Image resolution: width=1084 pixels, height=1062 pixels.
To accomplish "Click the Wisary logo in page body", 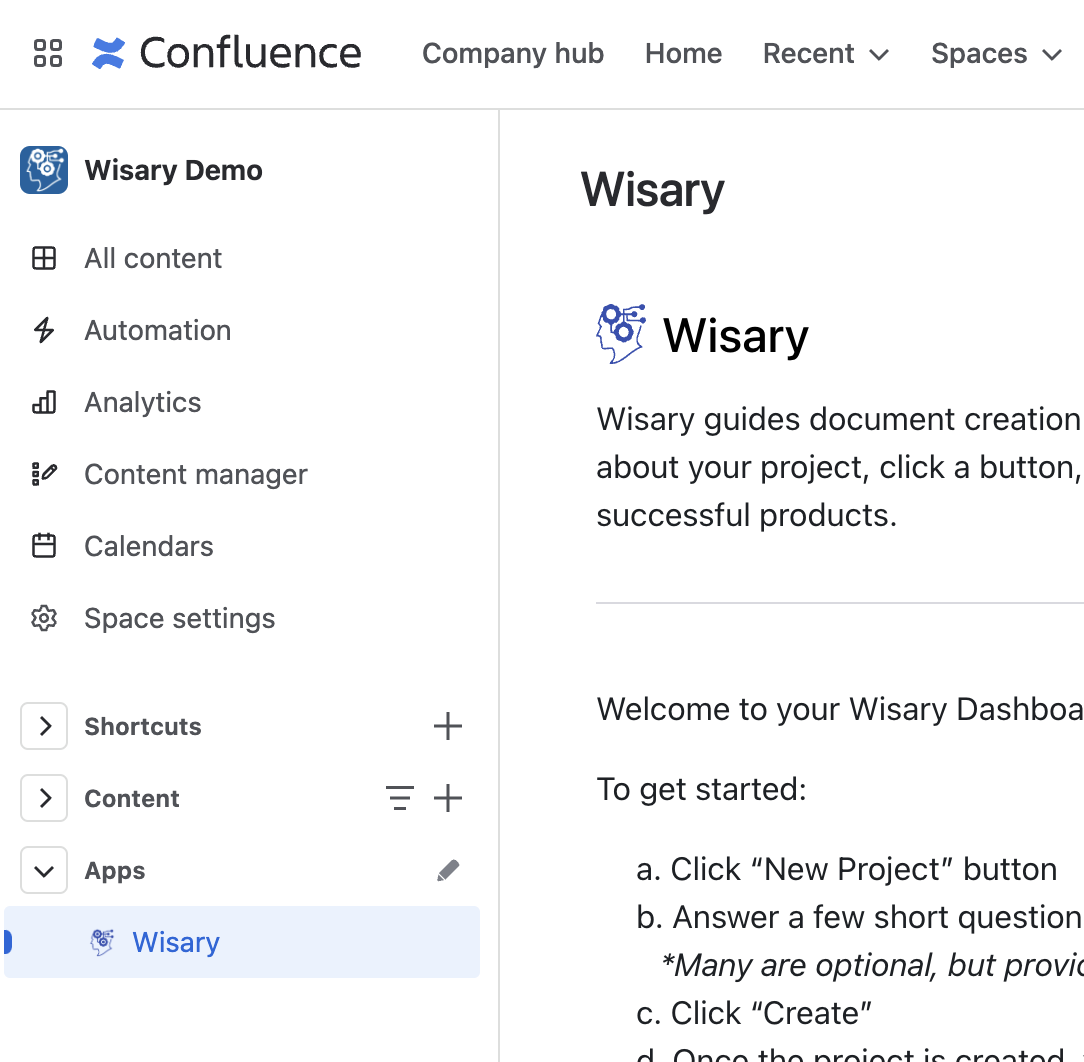I will pyautogui.click(x=621, y=334).
